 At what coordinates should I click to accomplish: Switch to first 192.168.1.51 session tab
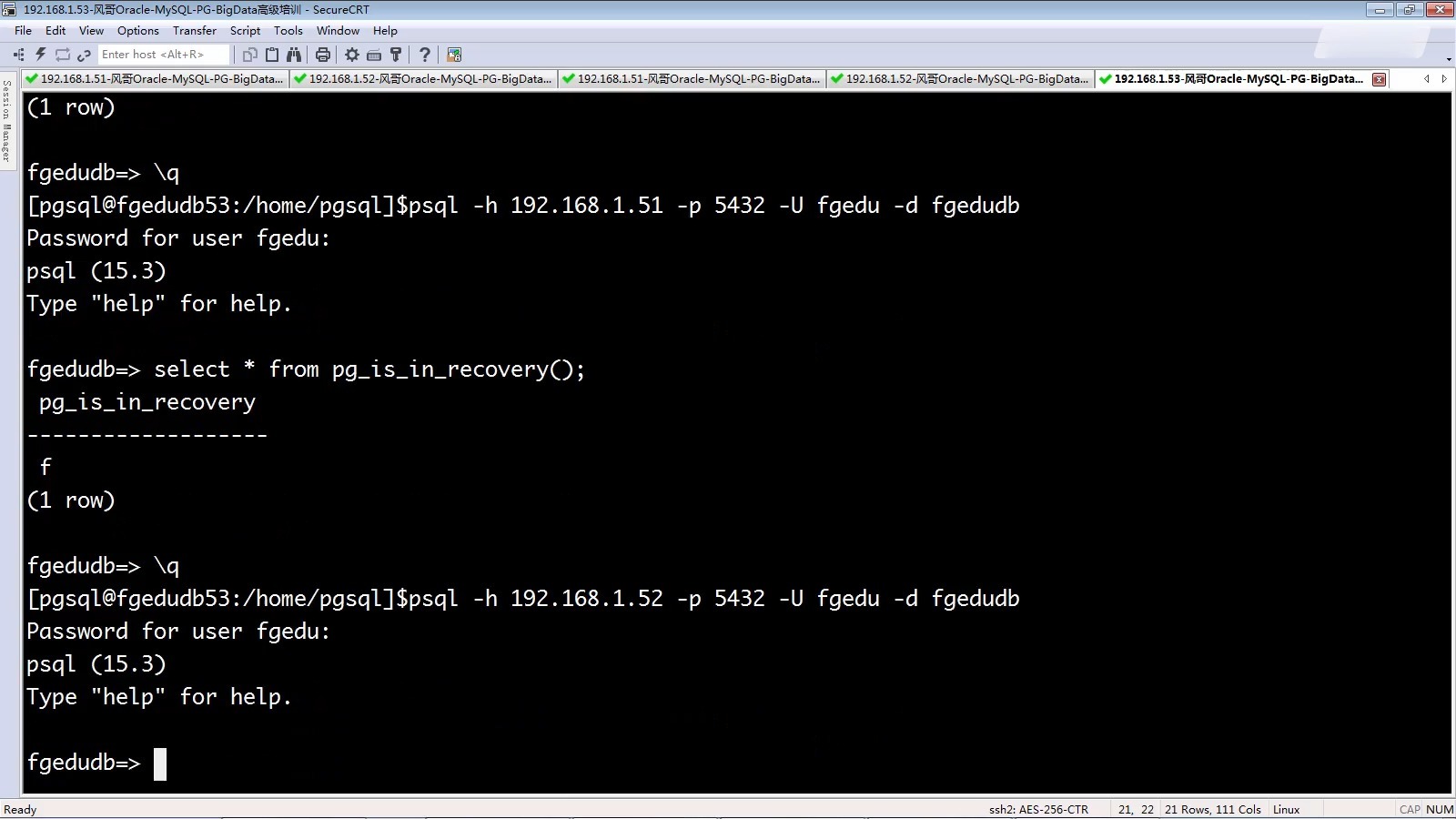click(x=155, y=79)
